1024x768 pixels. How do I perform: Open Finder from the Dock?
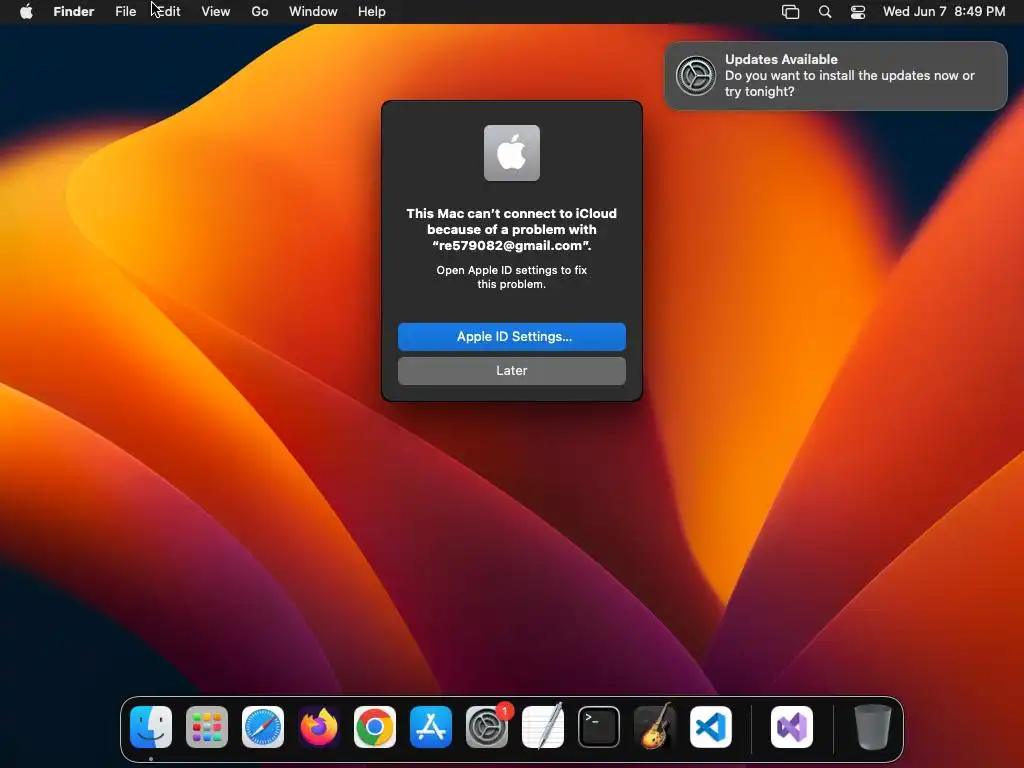point(151,727)
